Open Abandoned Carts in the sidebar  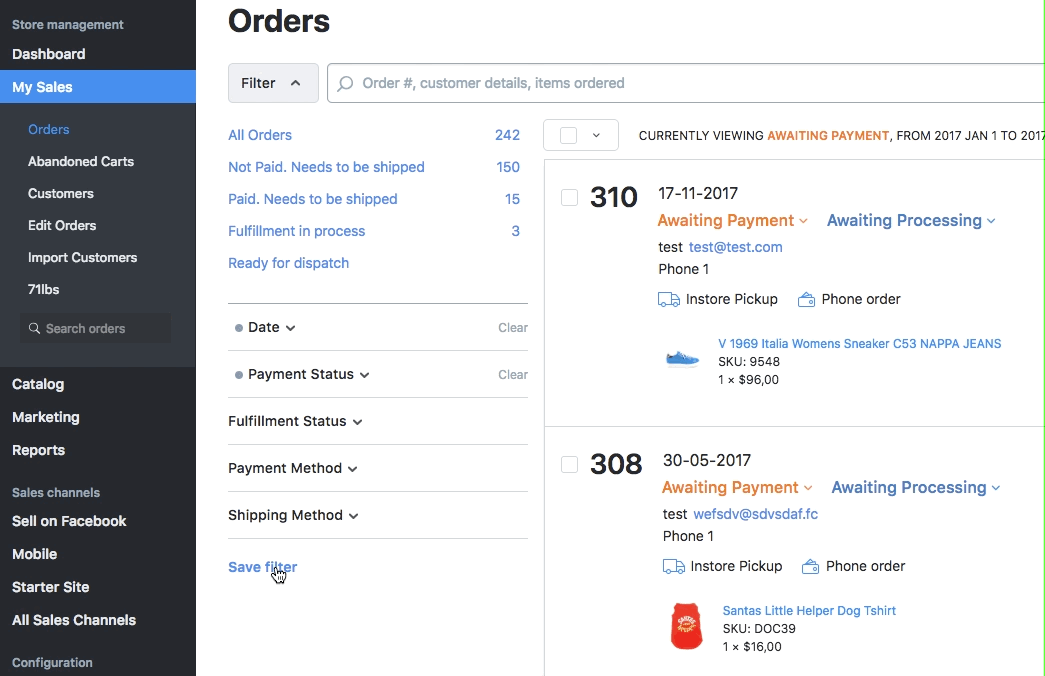(x=81, y=161)
